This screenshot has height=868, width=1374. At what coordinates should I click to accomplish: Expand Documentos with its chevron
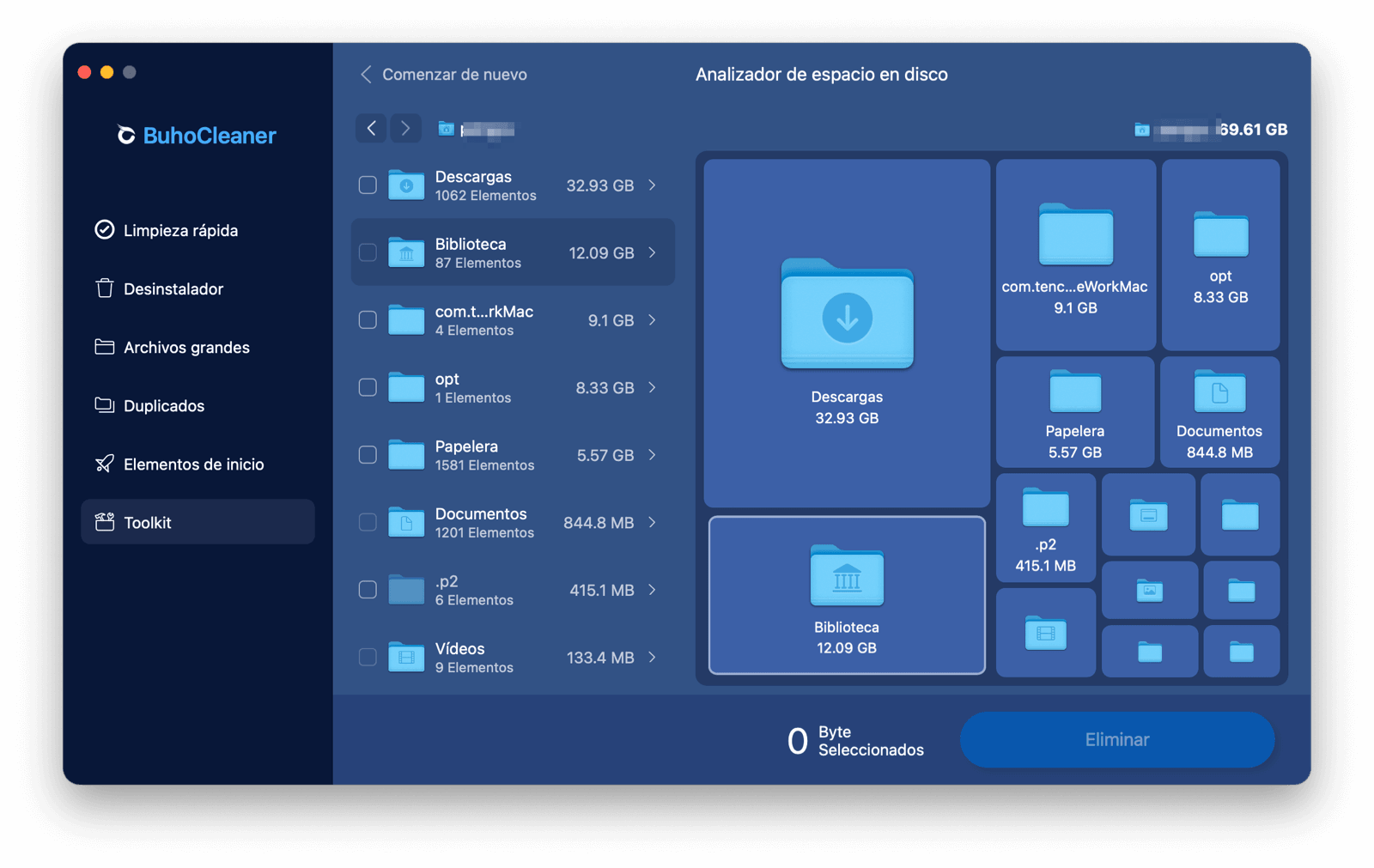pyautogui.click(x=653, y=522)
